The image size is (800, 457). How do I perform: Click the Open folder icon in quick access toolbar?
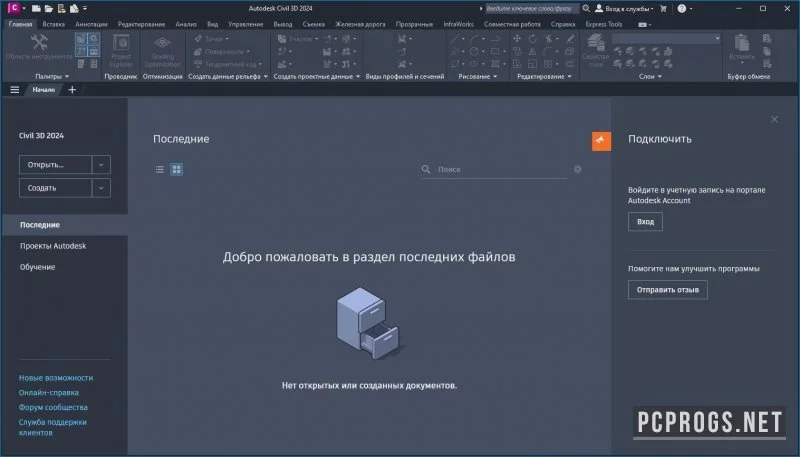point(48,8)
